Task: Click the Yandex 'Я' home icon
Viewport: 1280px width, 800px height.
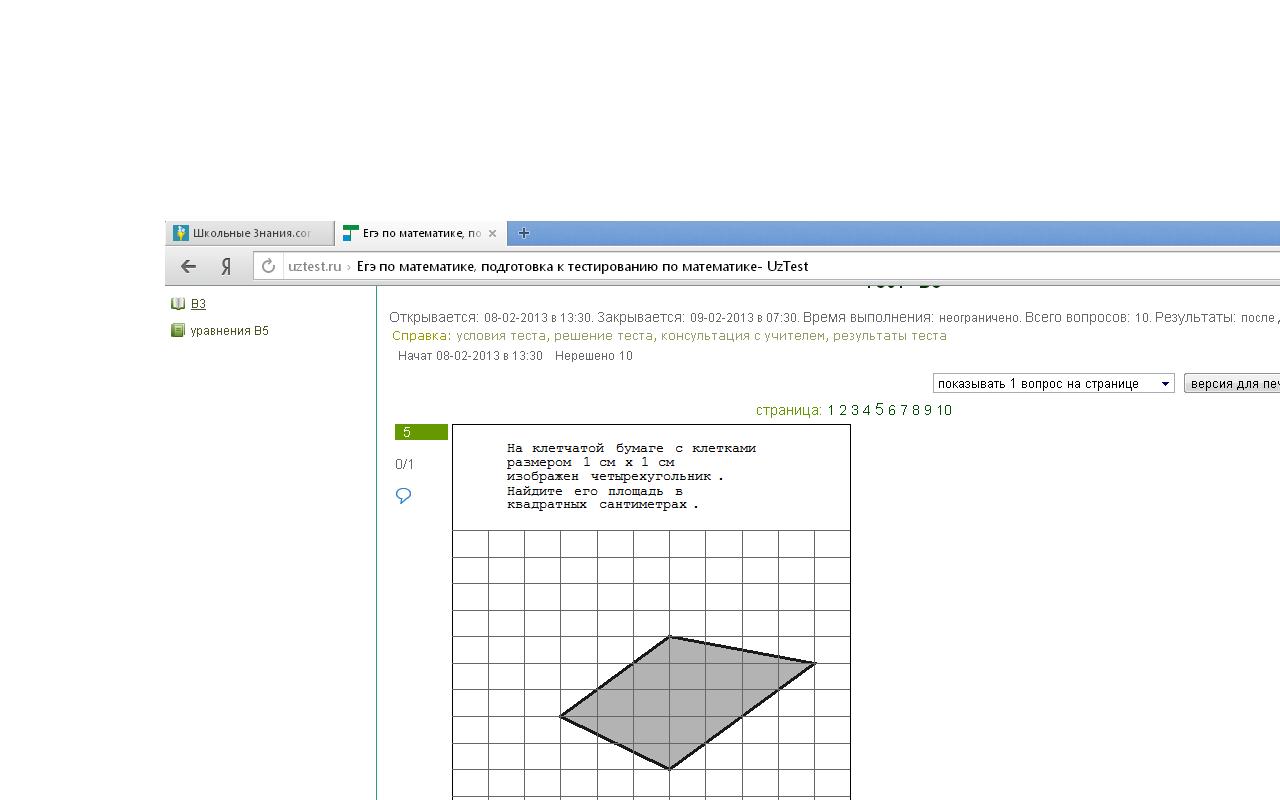Action: point(227,266)
